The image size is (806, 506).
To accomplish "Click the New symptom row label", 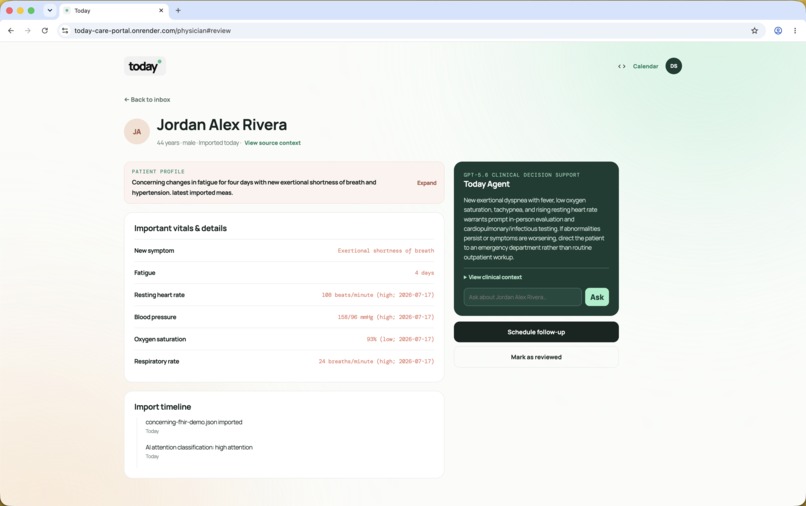I will click(x=154, y=251).
